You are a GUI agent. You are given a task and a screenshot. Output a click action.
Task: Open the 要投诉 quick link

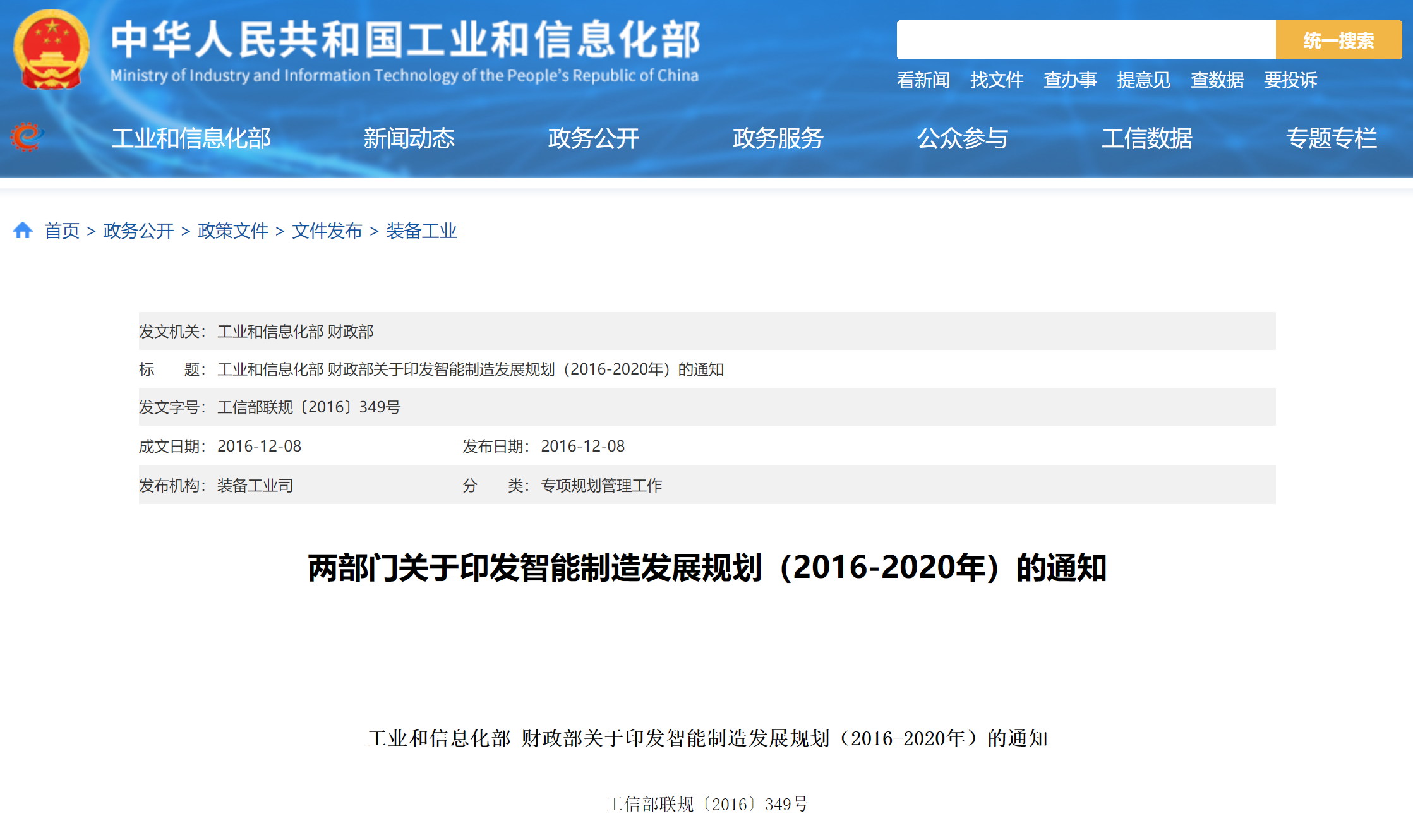(1290, 80)
